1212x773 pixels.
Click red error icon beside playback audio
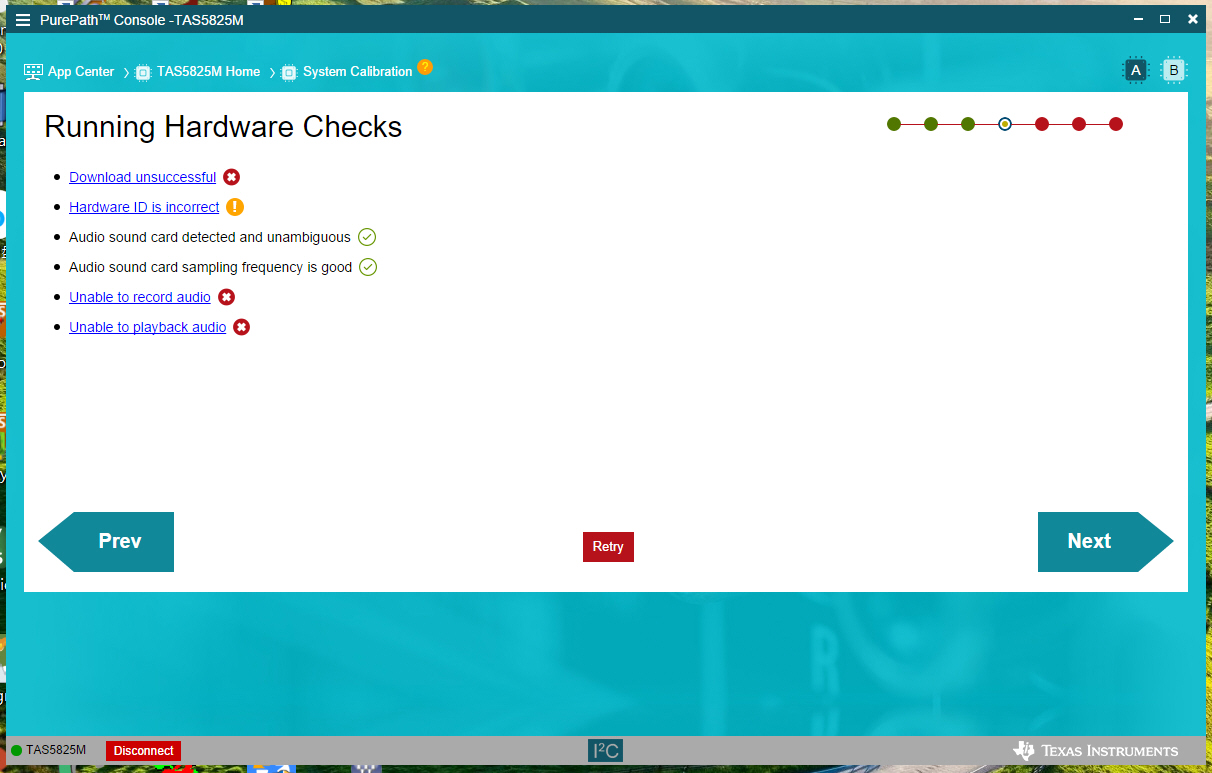tap(241, 327)
